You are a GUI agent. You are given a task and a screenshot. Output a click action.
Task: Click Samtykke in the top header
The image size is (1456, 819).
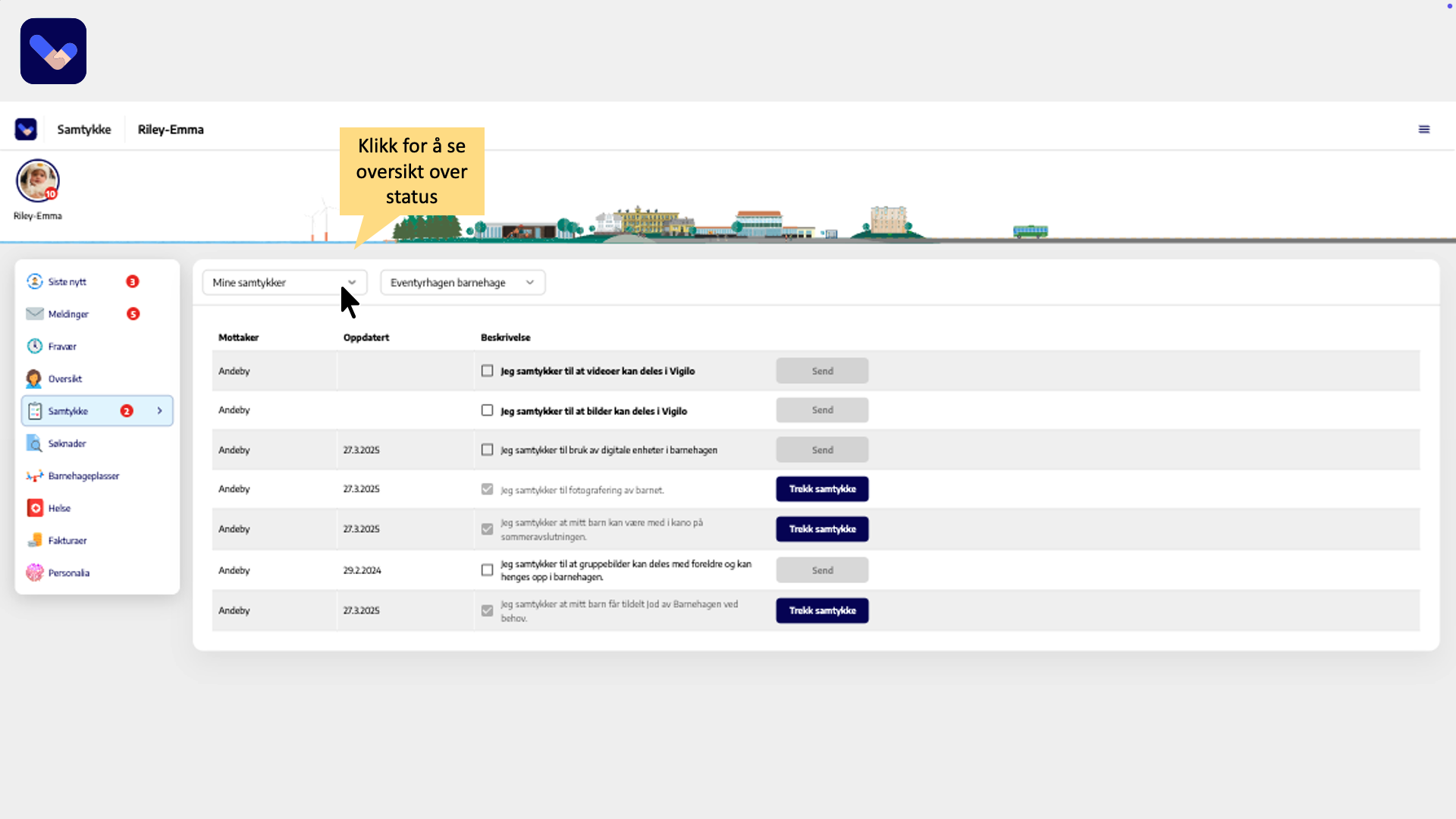84,130
